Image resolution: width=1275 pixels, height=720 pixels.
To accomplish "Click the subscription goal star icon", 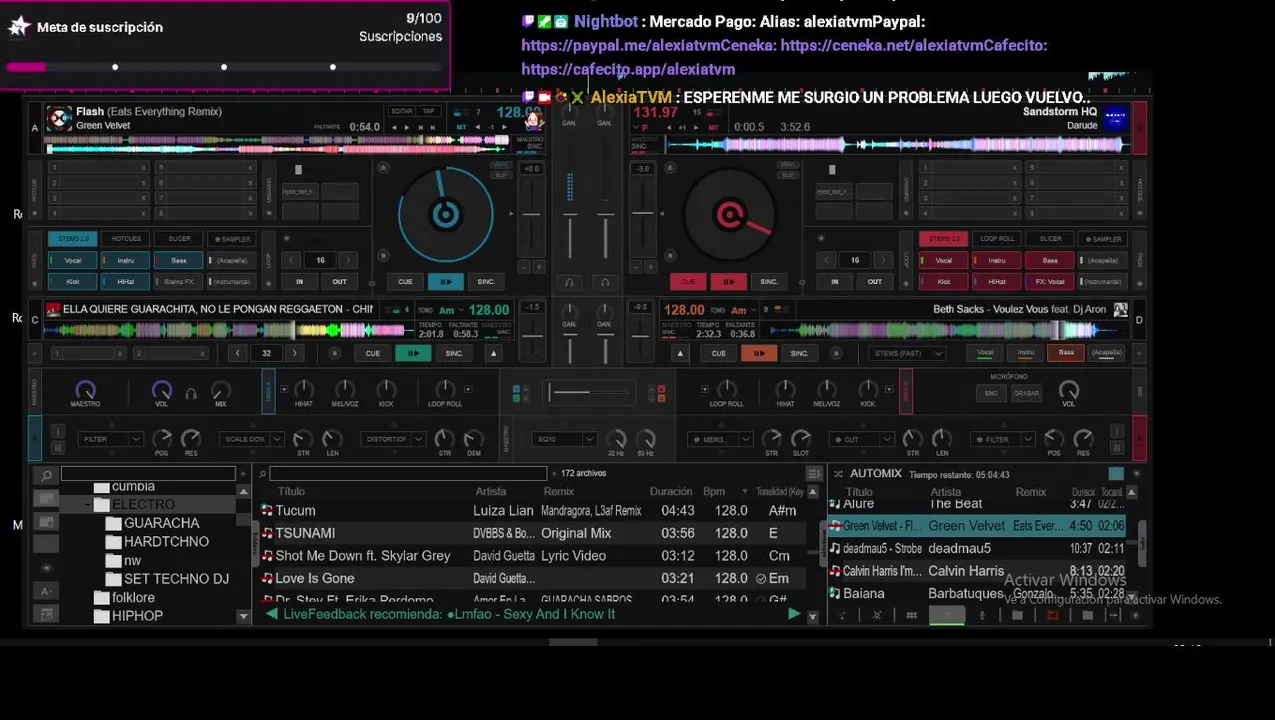I will pyautogui.click(x=19, y=27).
